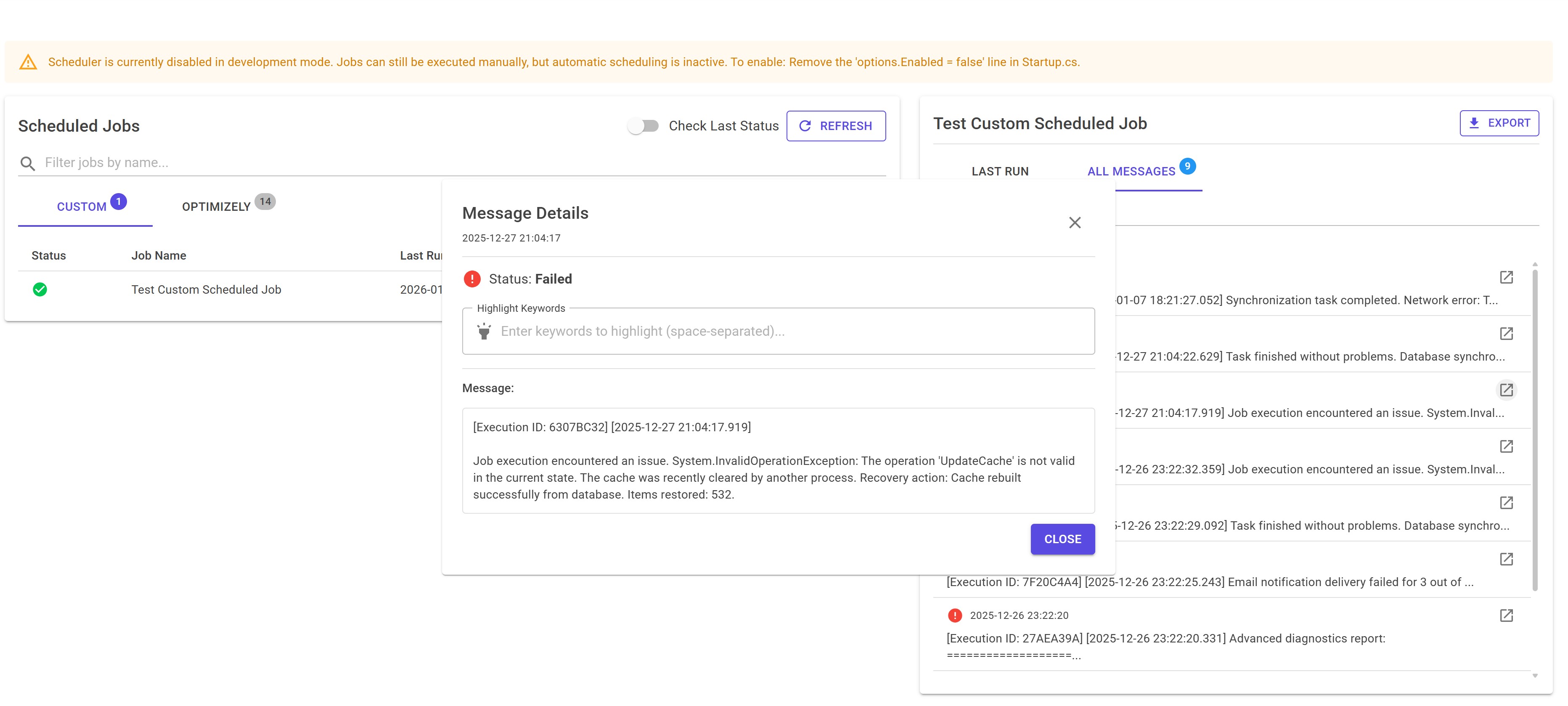This screenshot has width=1568, height=706.
Task: Close Message Details with the X icon
Action: (1074, 223)
